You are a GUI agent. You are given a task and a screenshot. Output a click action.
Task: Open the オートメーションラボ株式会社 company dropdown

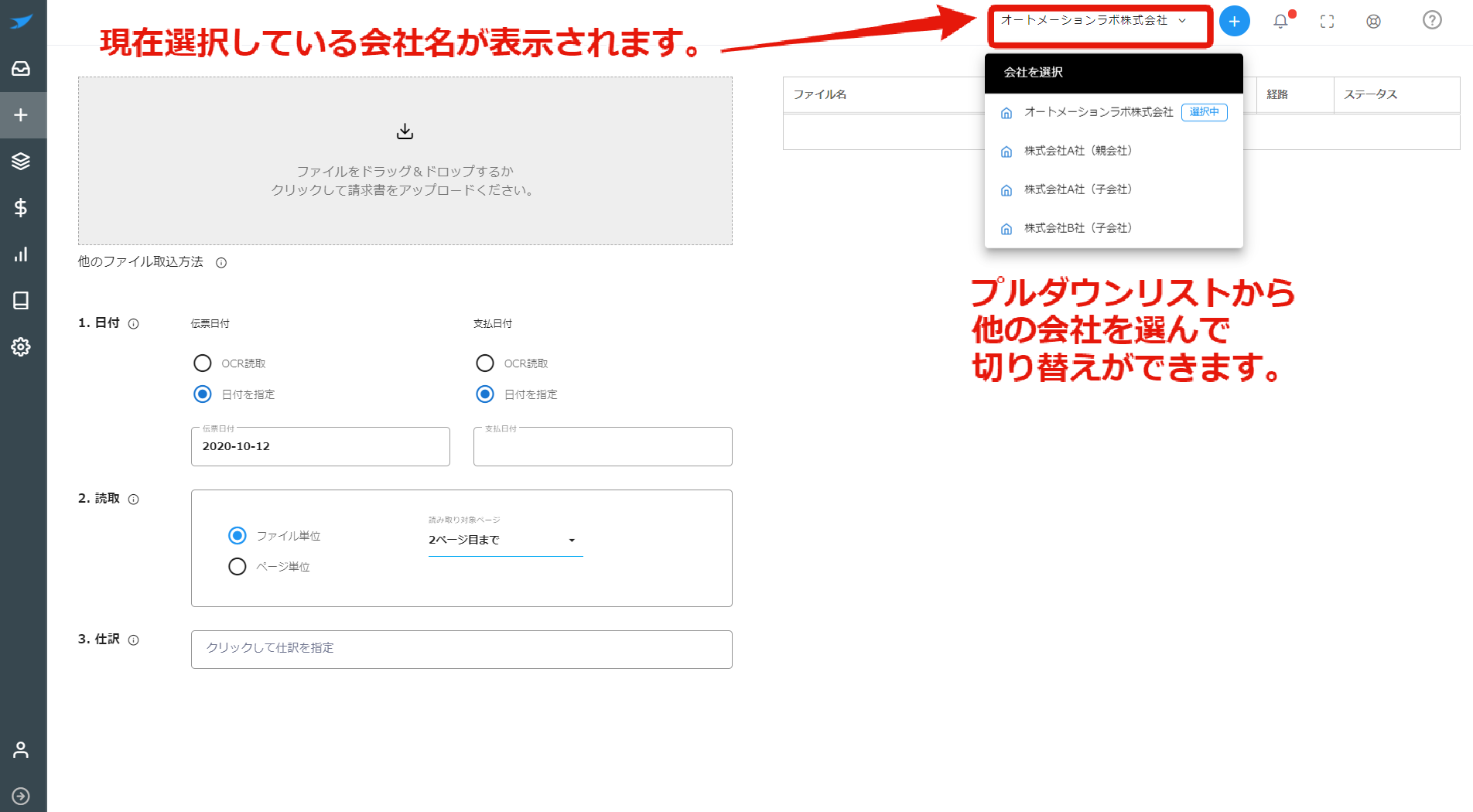(x=1093, y=21)
